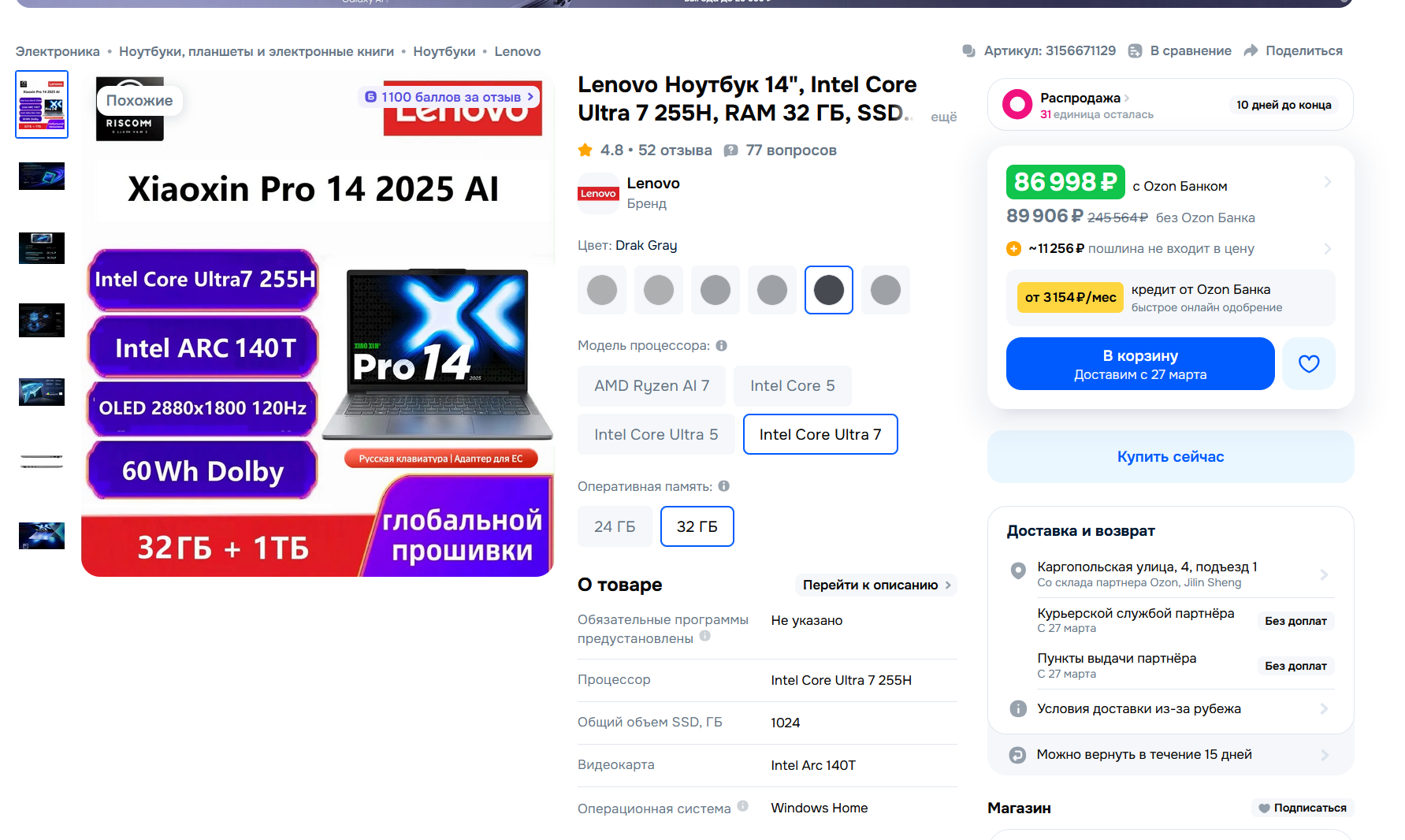Click the info icon beside Оперативная память
The height and width of the screenshot is (840, 1405).
click(x=723, y=486)
